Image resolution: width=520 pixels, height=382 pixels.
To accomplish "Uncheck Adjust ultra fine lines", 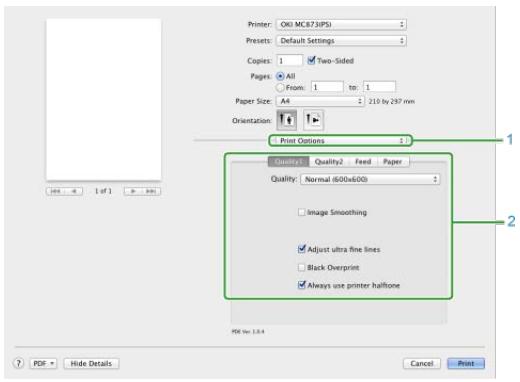I will (301, 249).
